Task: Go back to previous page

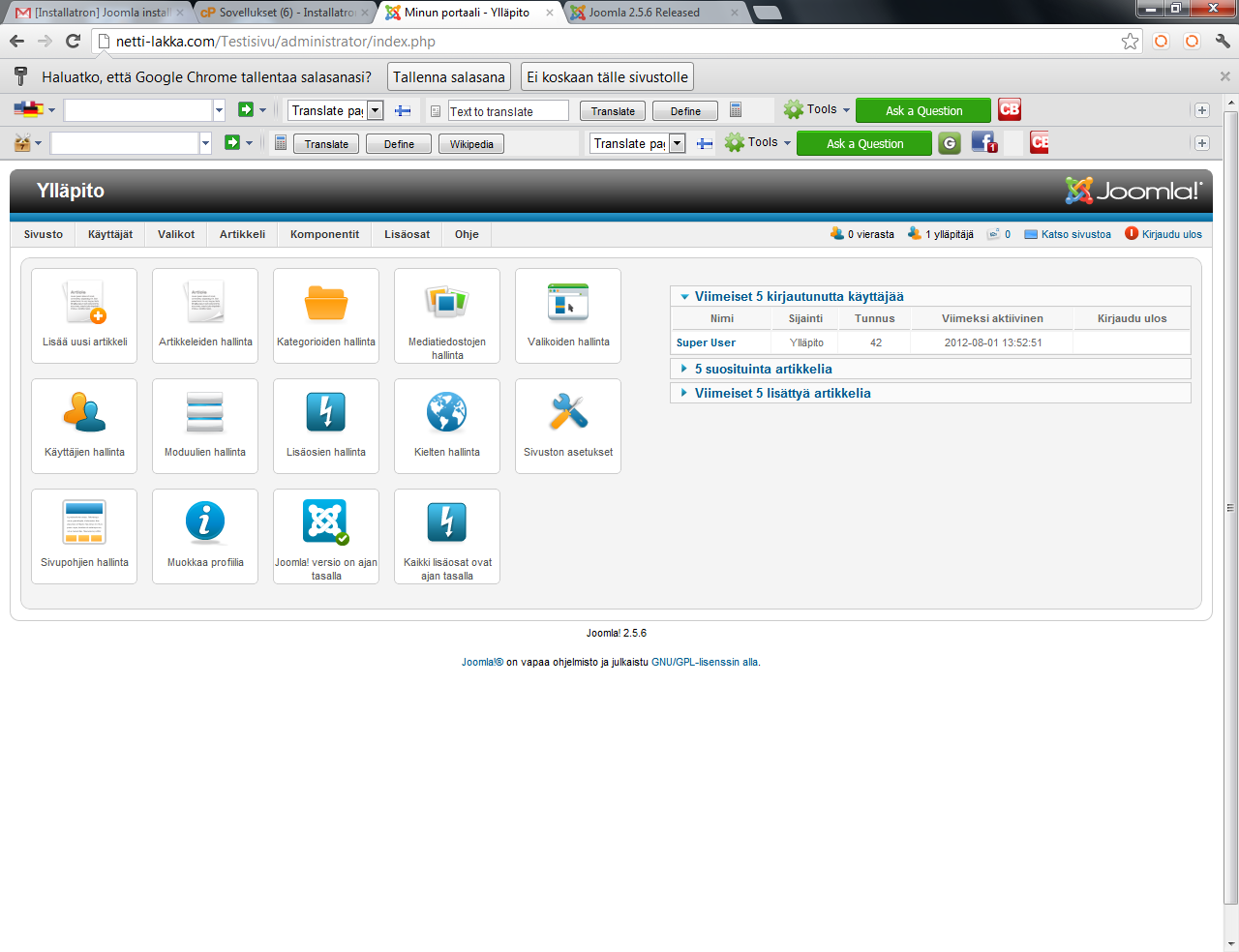Action: point(16,41)
